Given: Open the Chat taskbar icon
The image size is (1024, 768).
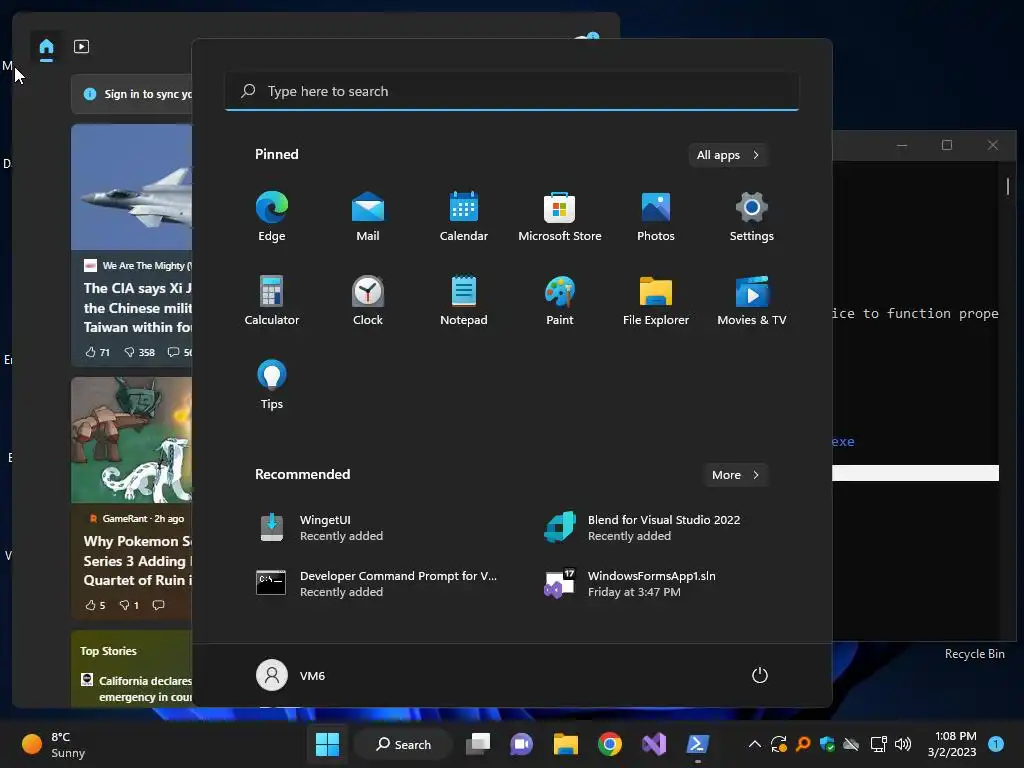Looking at the screenshot, I should pos(522,744).
